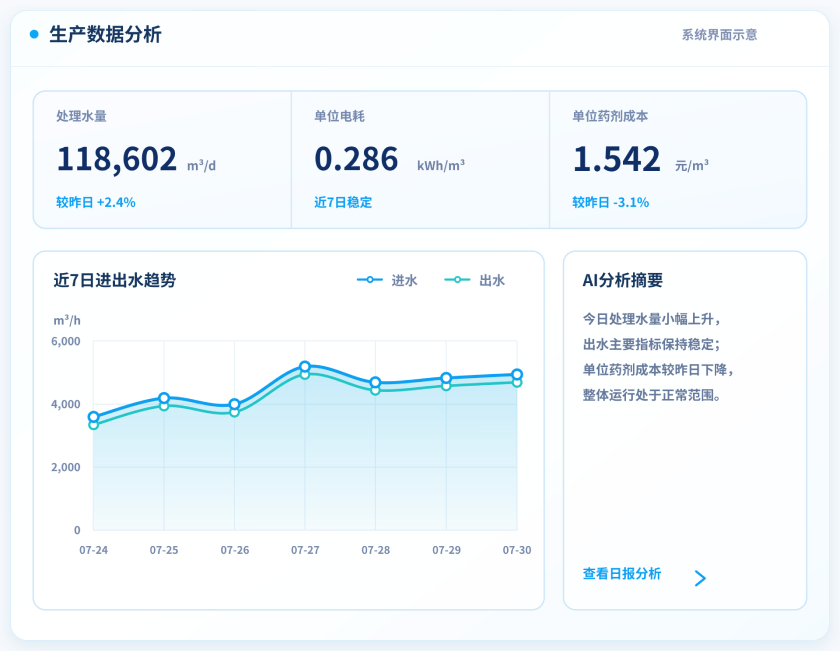Click the arrow next to 查看日报分析
This screenshot has width=840, height=651.
(x=700, y=578)
